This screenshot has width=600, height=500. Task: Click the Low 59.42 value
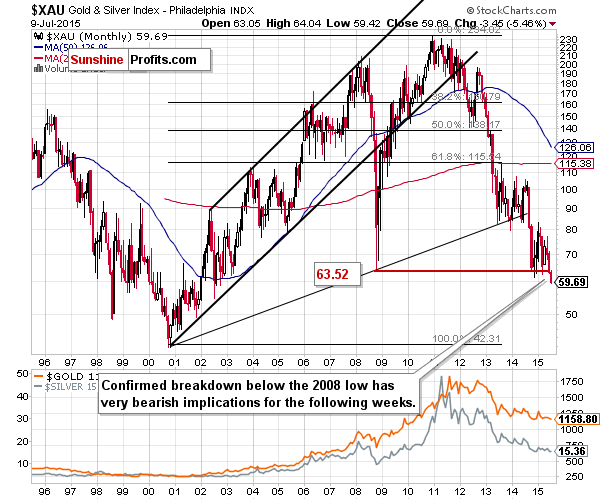pos(353,24)
